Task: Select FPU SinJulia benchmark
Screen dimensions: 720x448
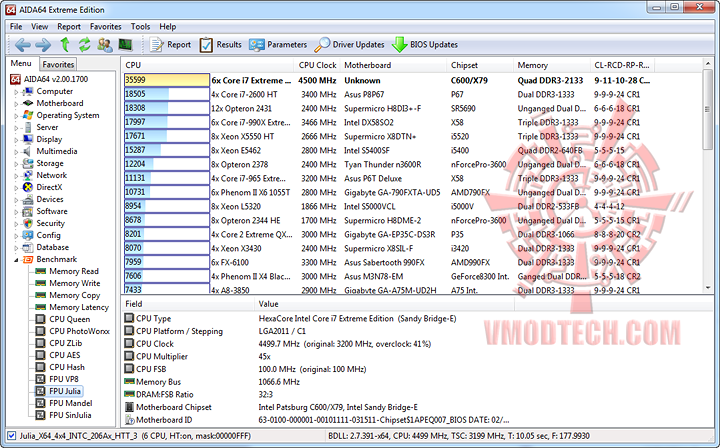Action: [70, 415]
